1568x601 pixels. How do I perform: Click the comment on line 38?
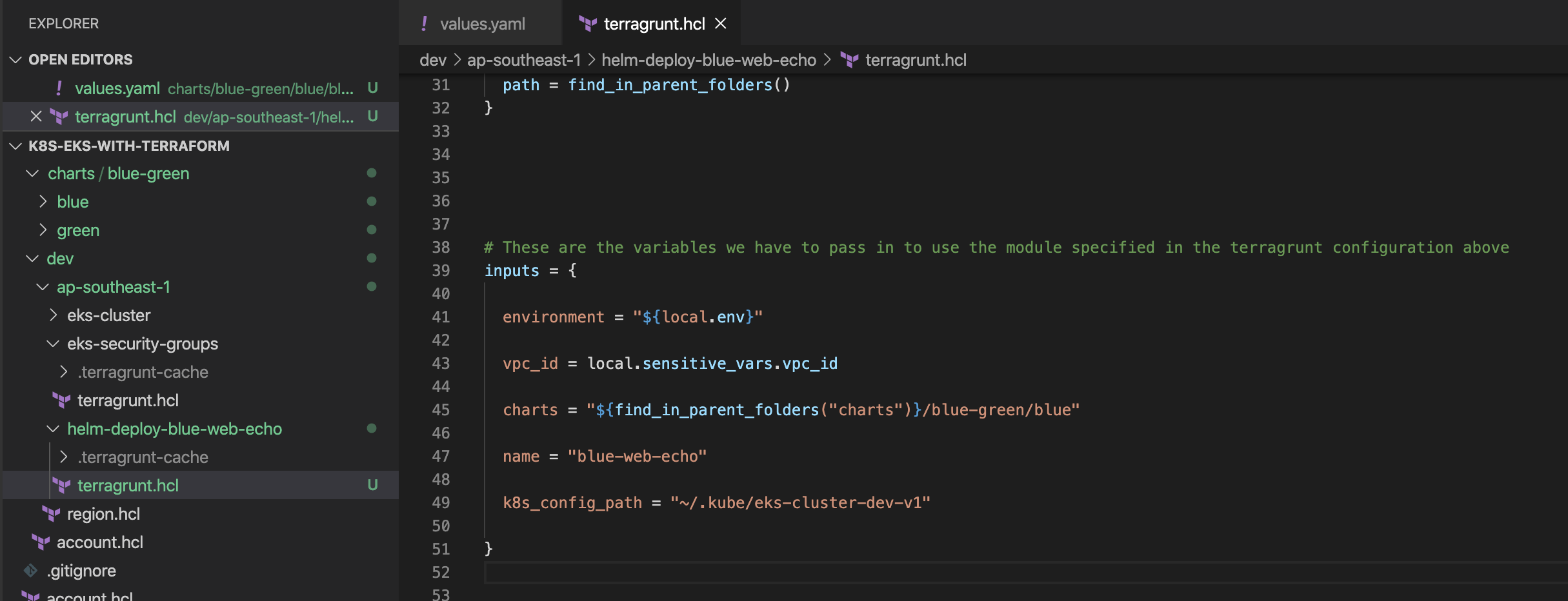click(996, 248)
